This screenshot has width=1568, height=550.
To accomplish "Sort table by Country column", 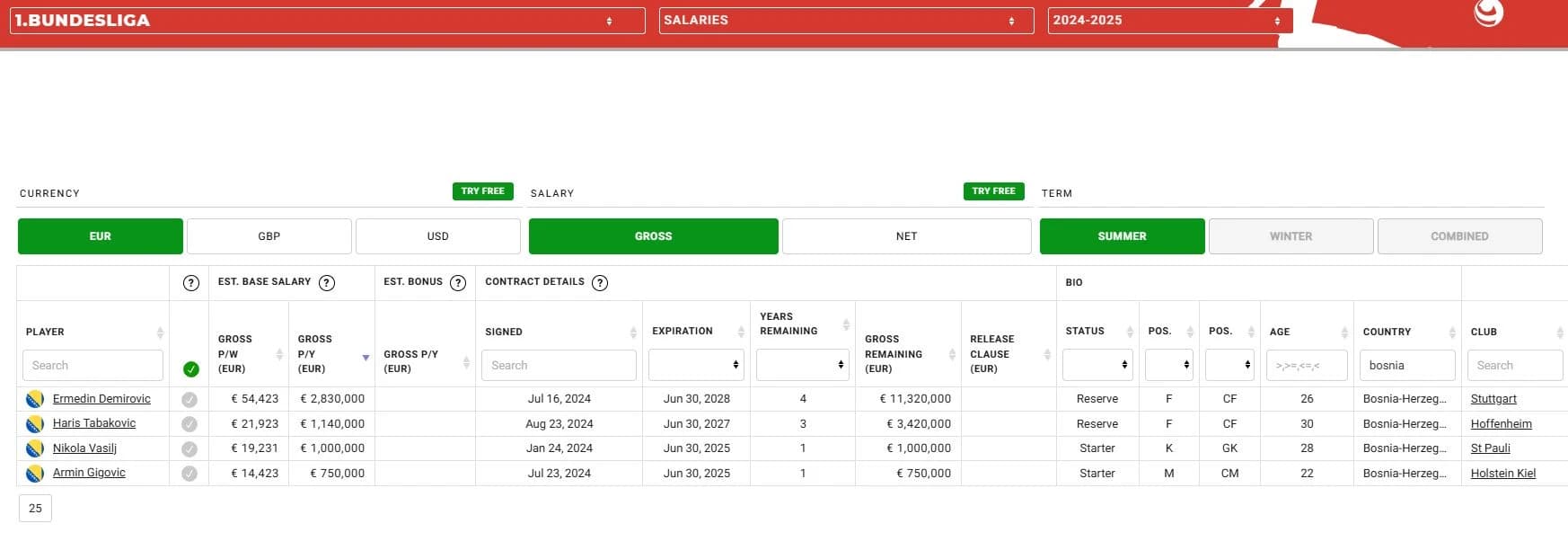I will [1452, 333].
